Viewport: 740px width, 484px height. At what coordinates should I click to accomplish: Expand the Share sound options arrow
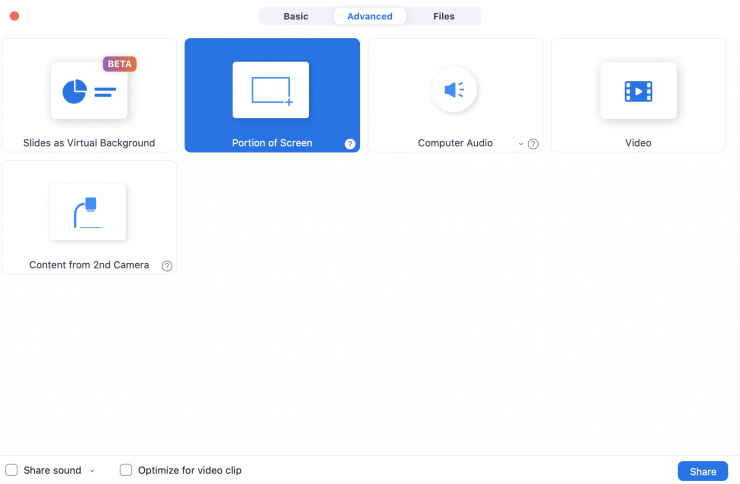point(92,471)
